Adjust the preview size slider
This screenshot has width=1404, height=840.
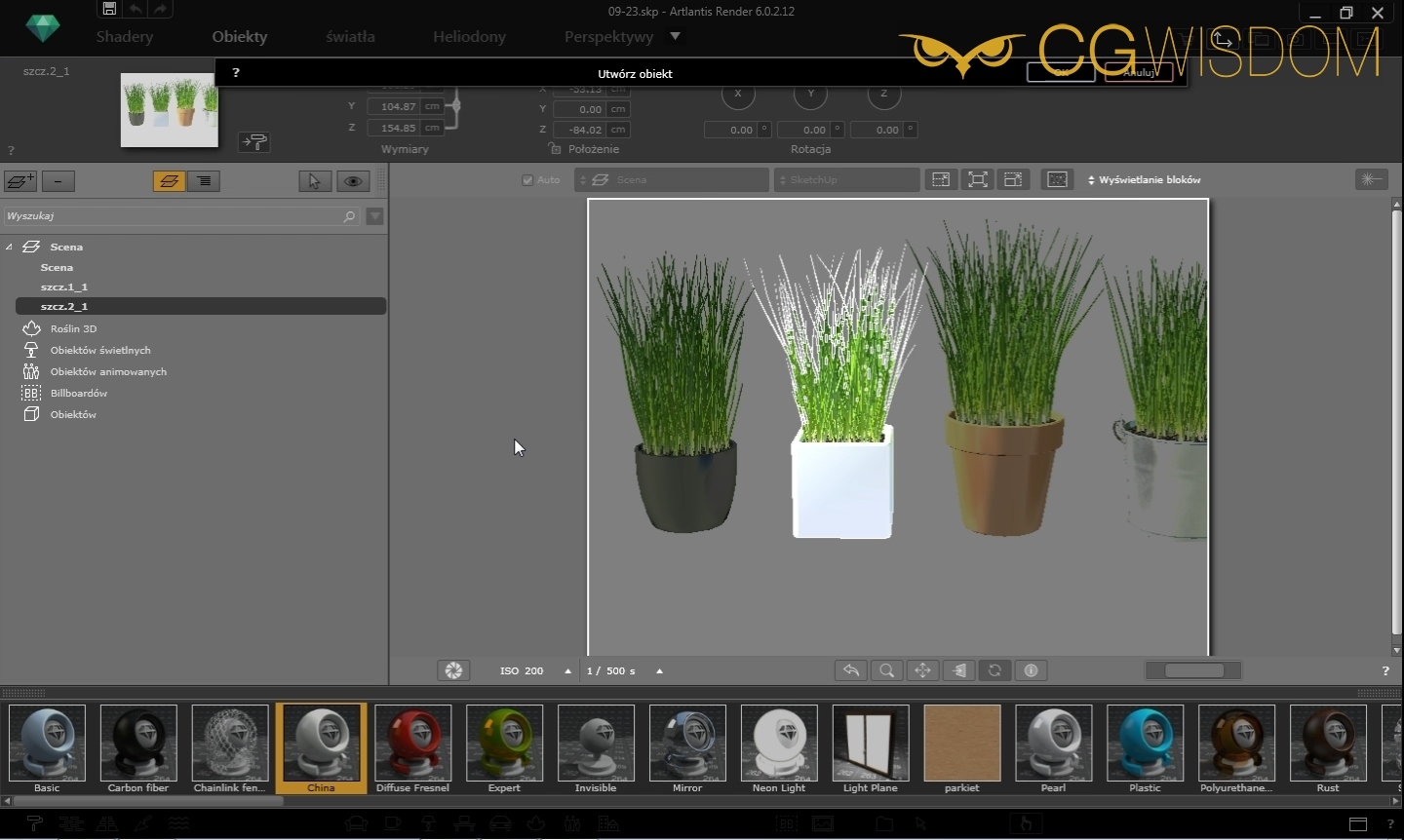[1193, 670]
